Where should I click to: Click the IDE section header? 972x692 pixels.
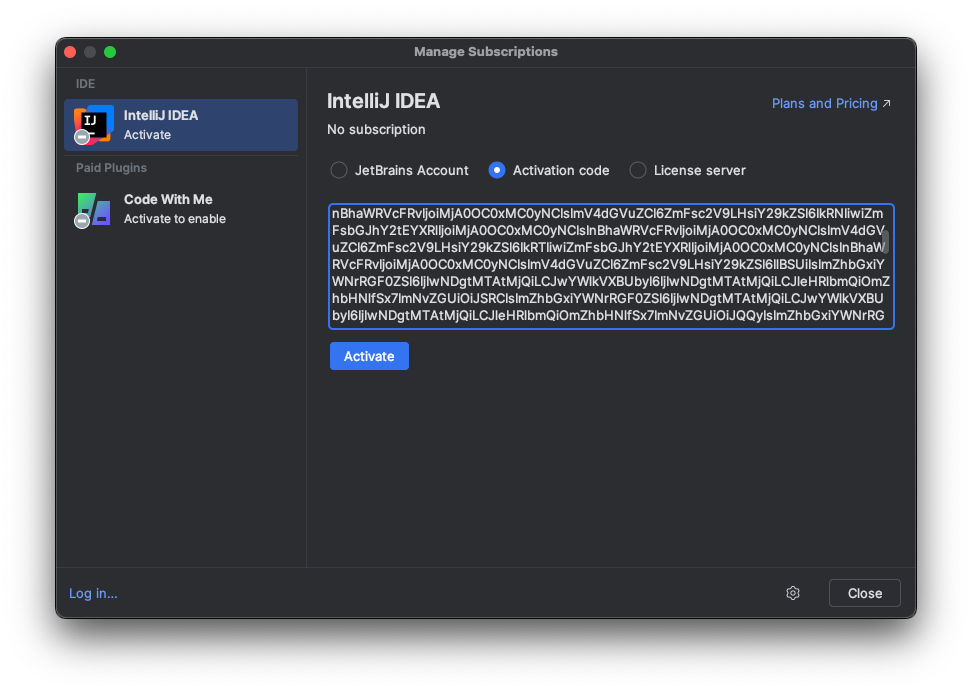coord(85,83)
